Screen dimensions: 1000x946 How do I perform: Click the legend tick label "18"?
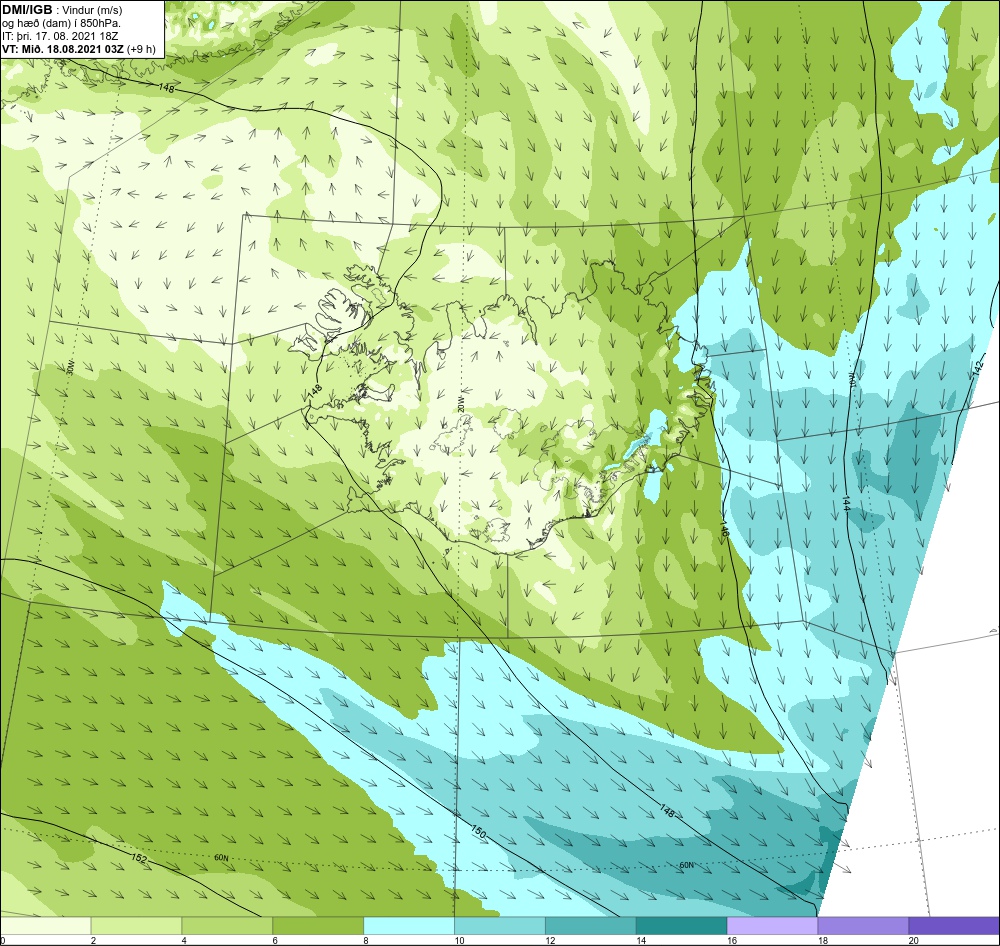point(823,940)
